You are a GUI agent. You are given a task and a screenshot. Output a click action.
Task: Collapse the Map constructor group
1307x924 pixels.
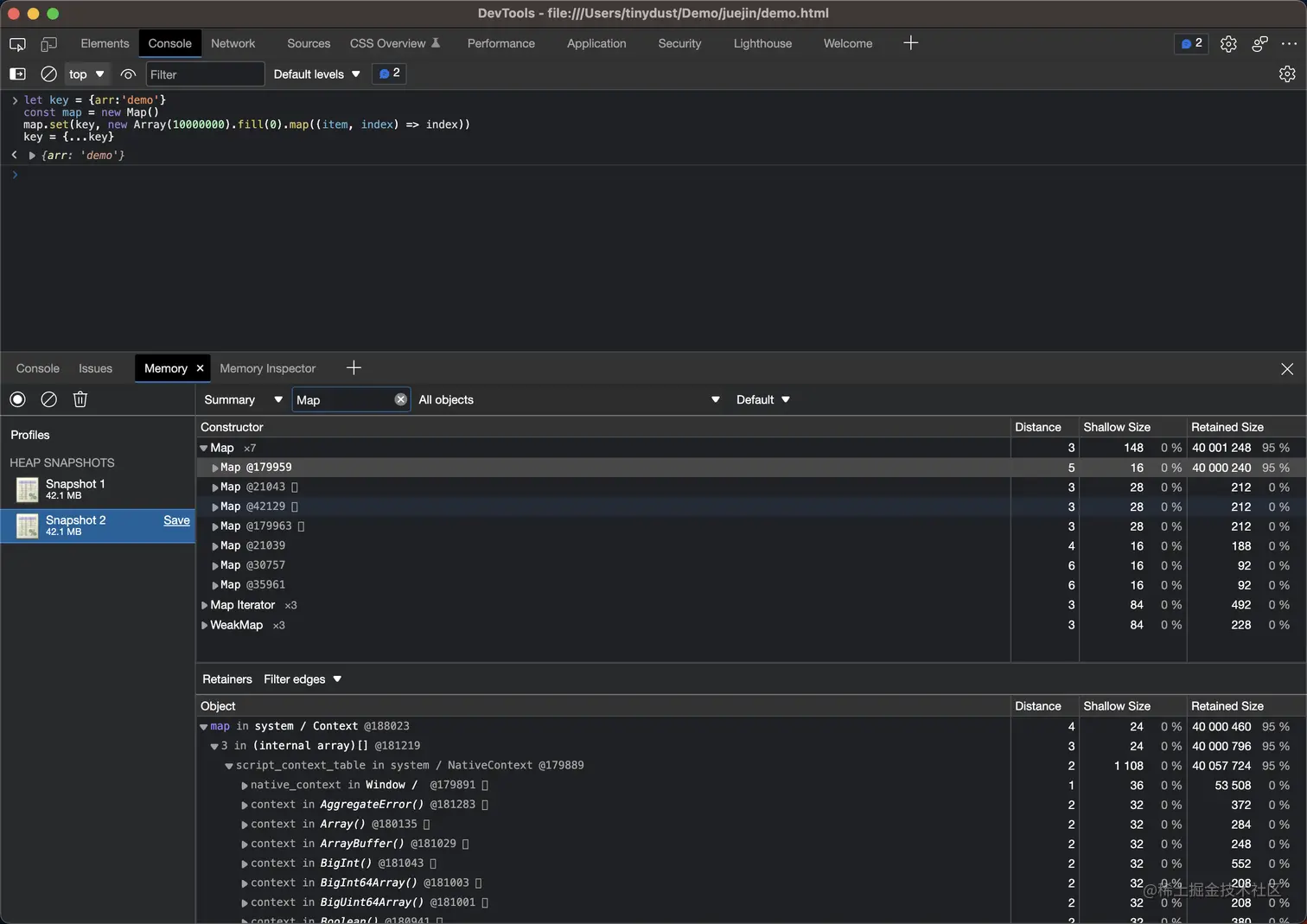click(204, 449)
